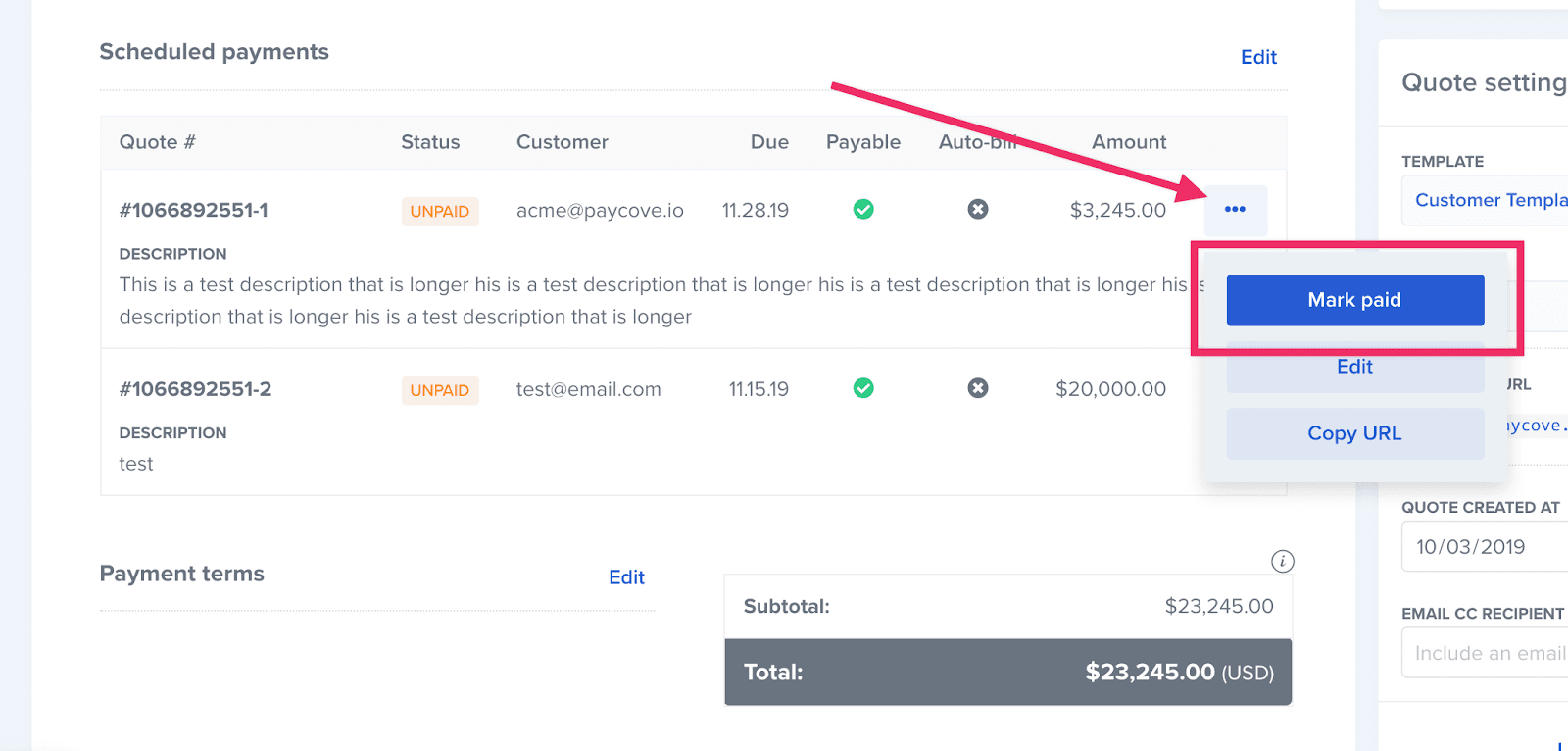Viewport: 1568px width, 751px height.
Task: Click Payable green check for acme@paycove.io
Action: 863,210
